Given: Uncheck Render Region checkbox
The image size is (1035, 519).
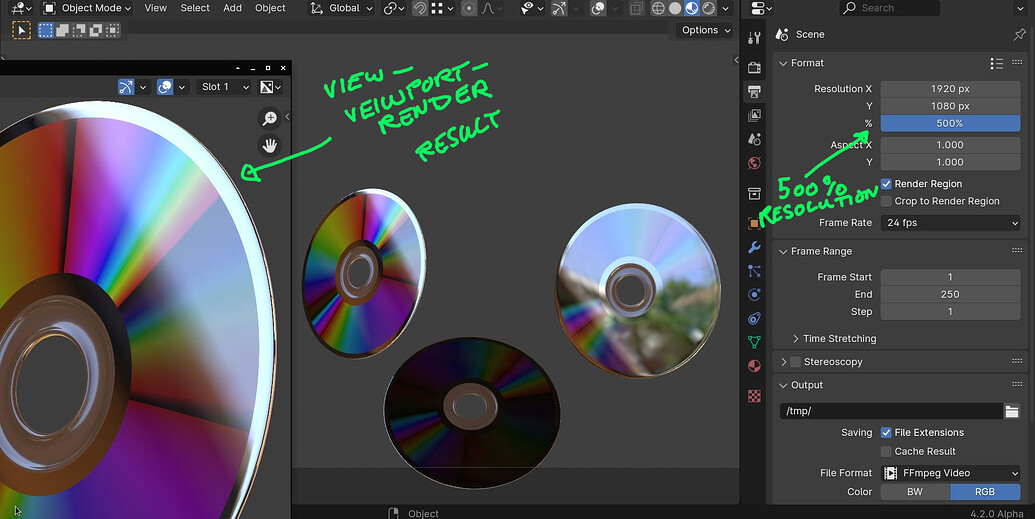Looking at the screenshot, I should [x=886, y=184].
